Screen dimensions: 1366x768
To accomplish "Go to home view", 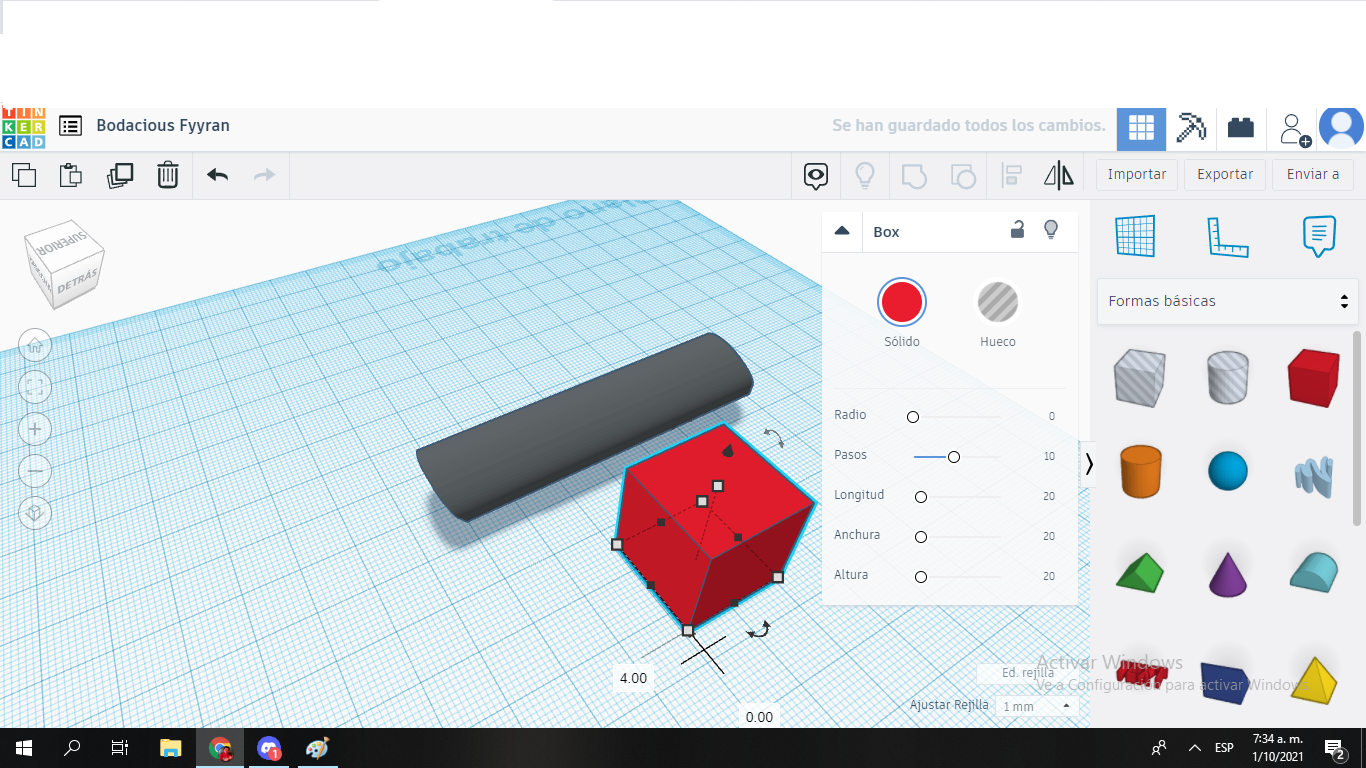I will pos(35,346).
